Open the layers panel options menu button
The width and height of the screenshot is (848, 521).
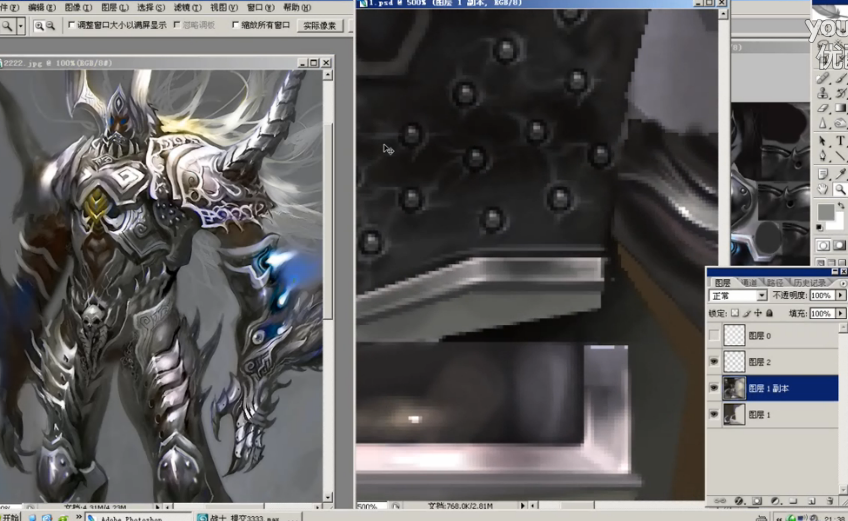tap(843, 283)
